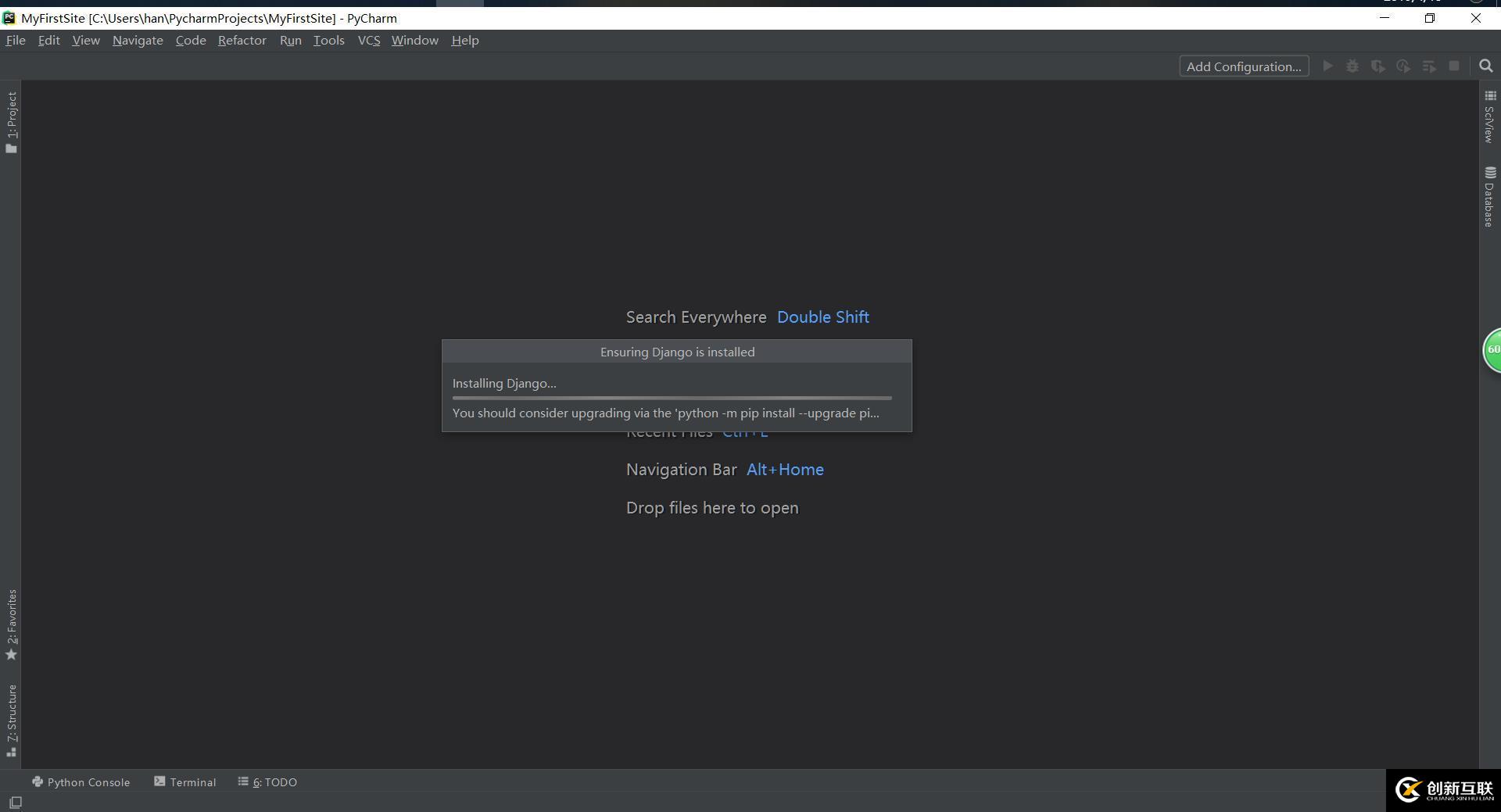
Task: Open the Run menu
Action: tap(290, 41)
